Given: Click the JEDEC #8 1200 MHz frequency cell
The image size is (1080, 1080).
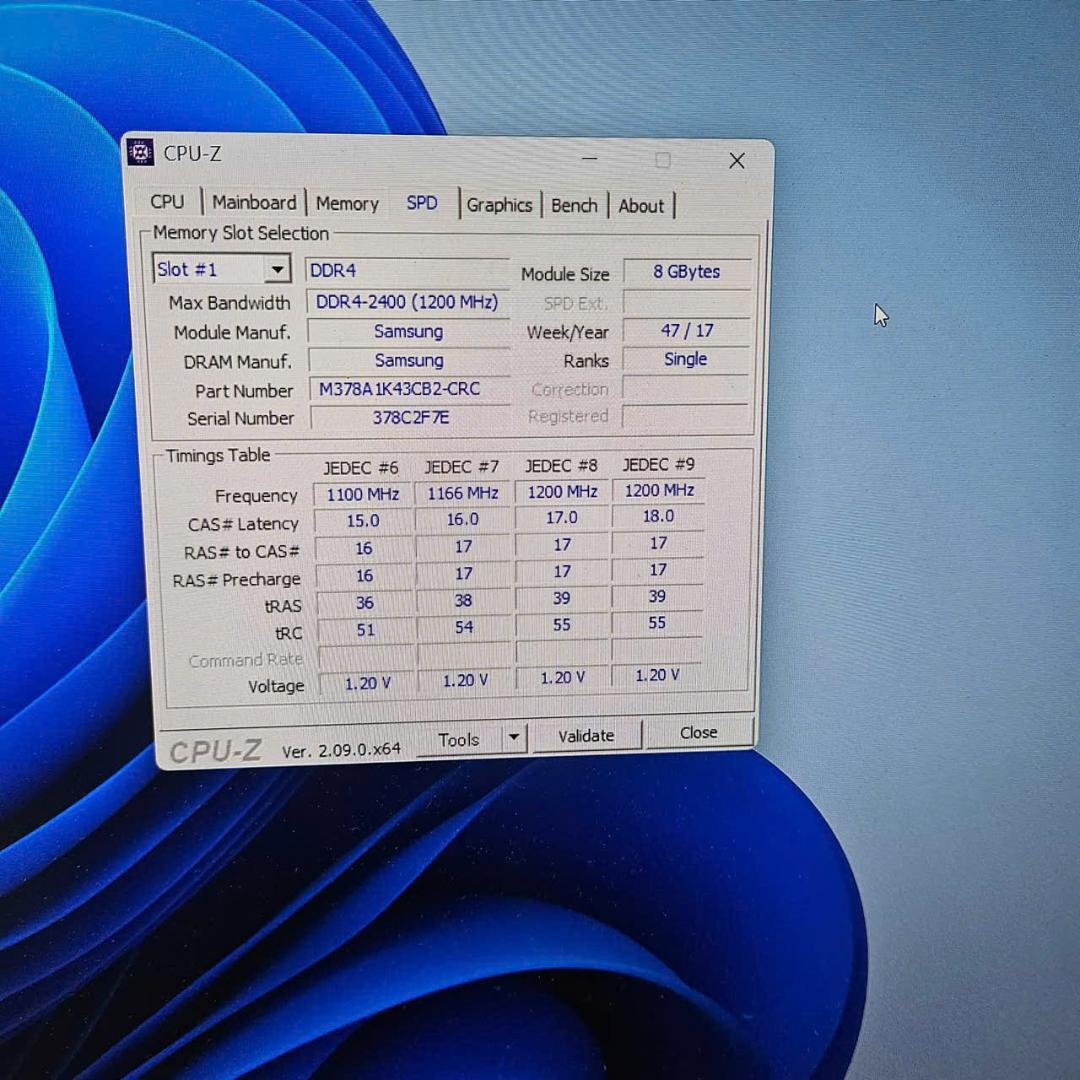Looking at the screenshot, I should (562, 492).
